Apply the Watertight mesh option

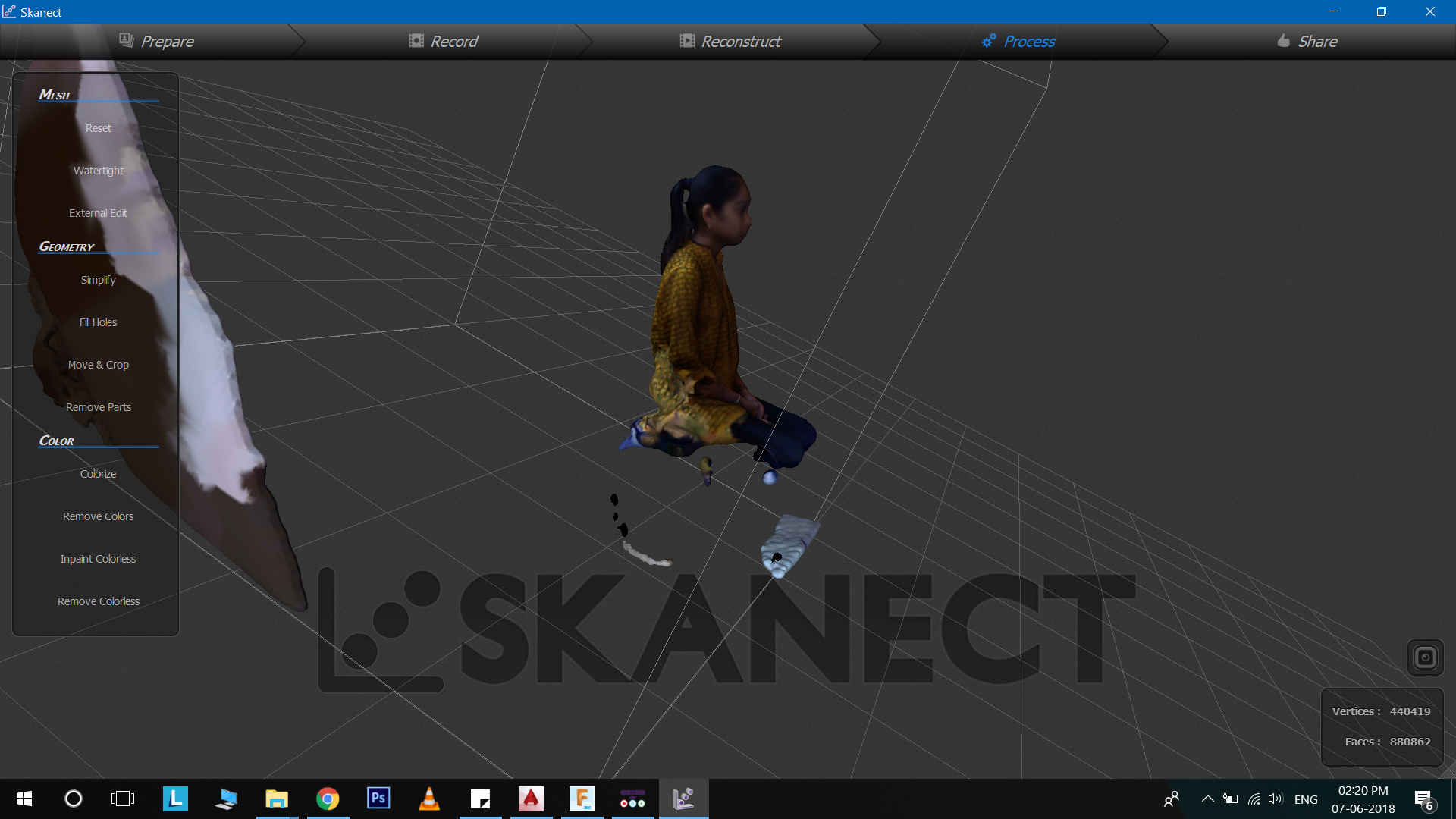click(x=99, y=171)
